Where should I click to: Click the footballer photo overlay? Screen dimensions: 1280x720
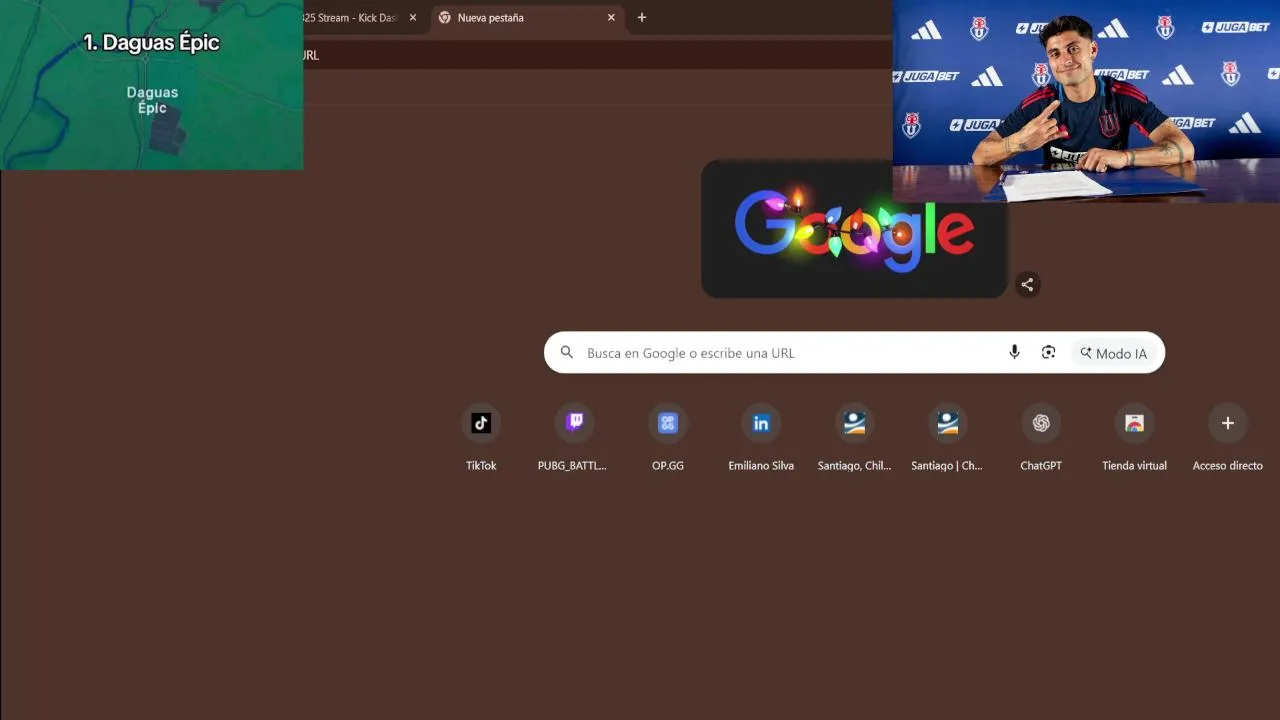click(x=1086, y=101)
